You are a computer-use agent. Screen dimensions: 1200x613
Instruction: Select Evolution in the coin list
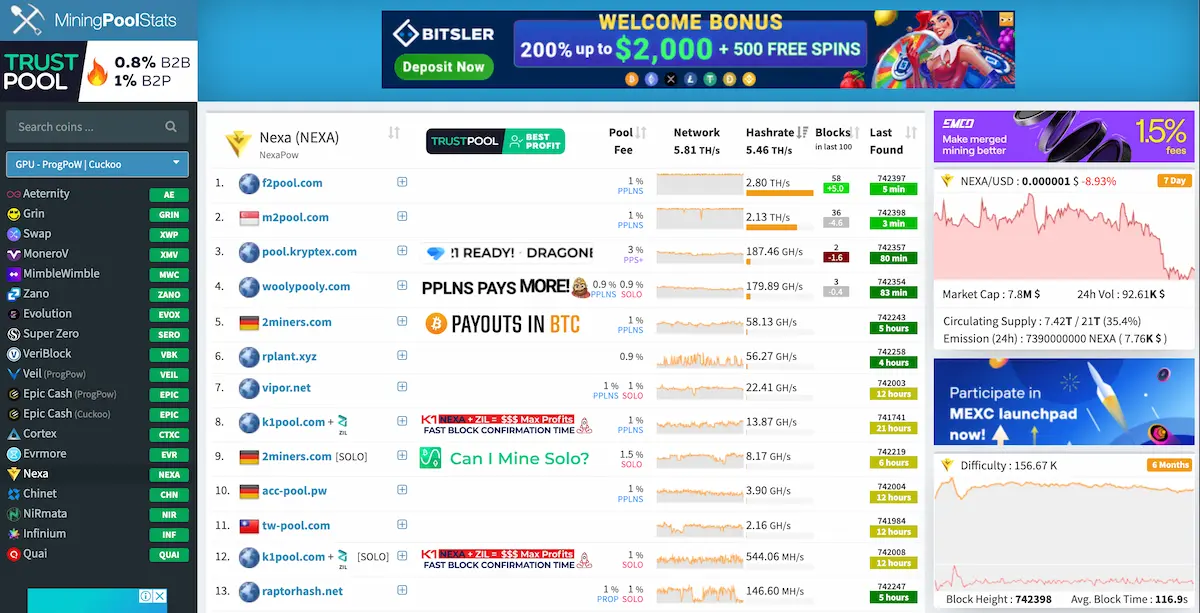[x=48, y=314]
